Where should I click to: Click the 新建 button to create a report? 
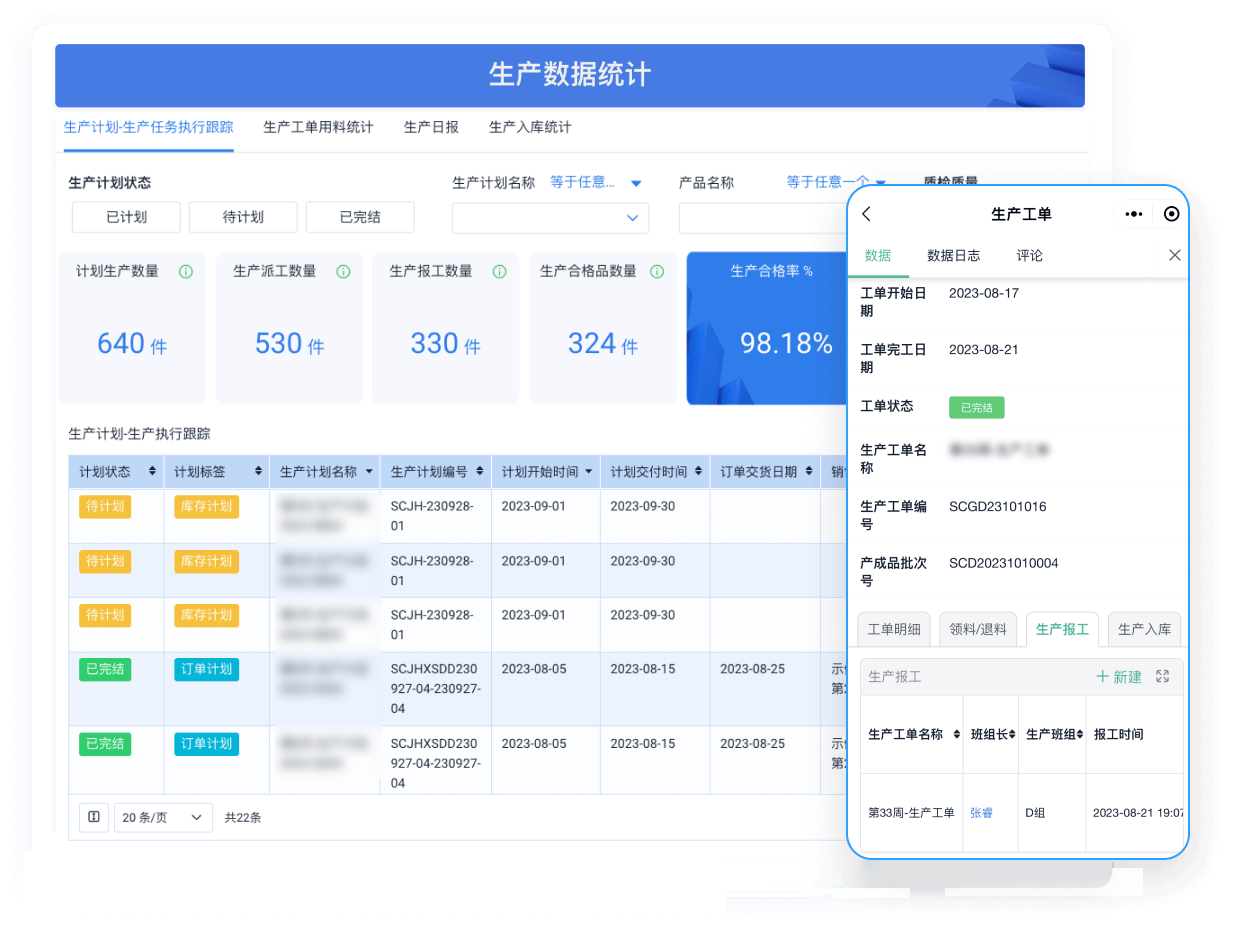[x=1121, y=676]
